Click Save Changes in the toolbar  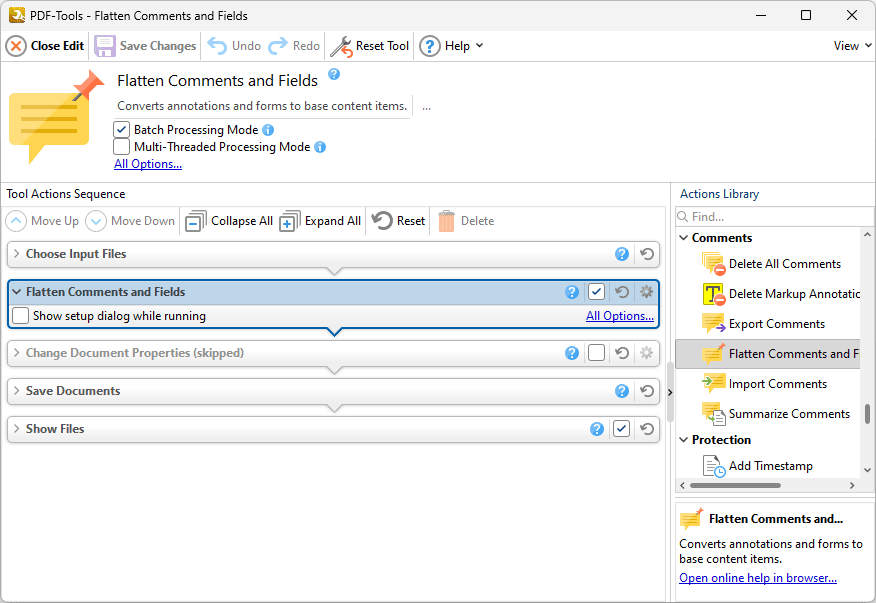[145, 46]
